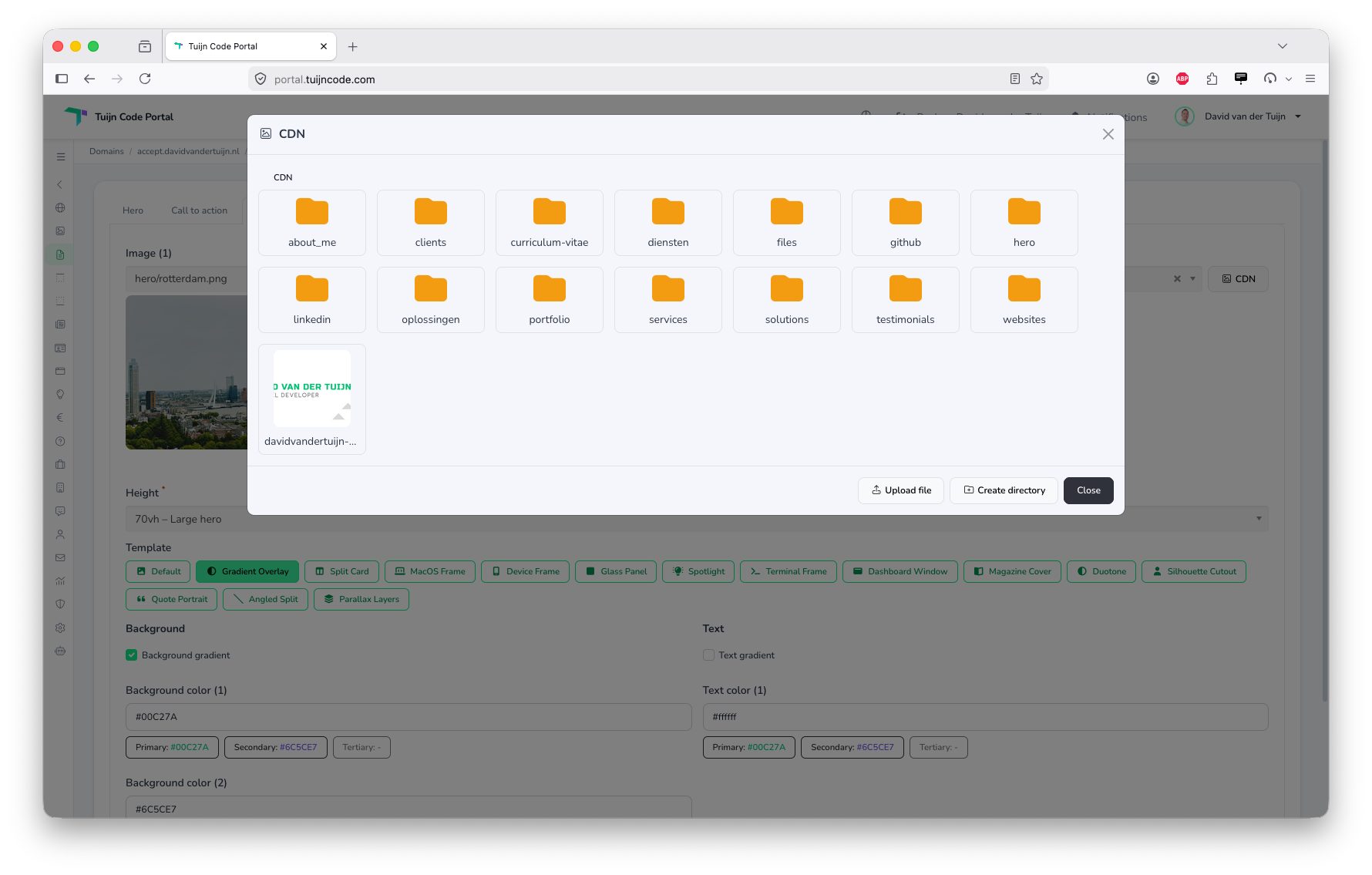Toggle the Background gradient checkbox

(132, 655)
